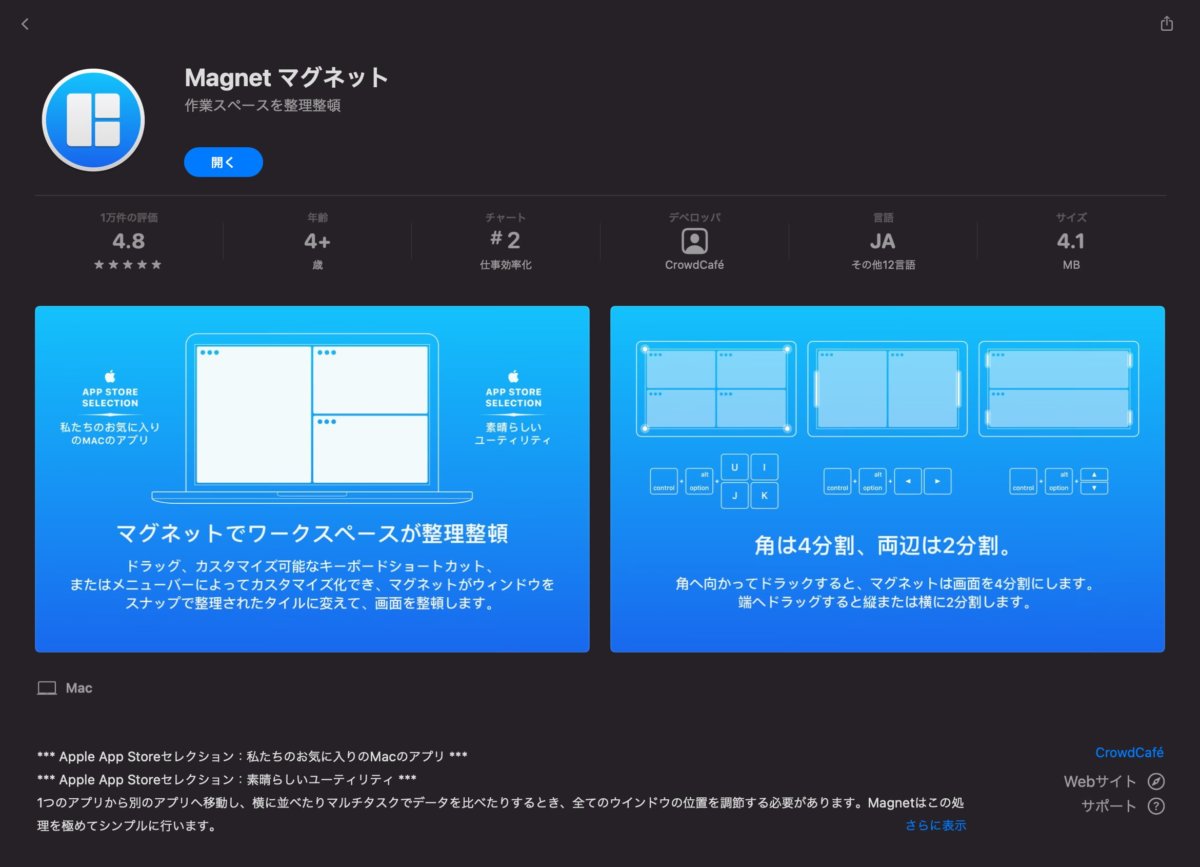View the first app screenshot
This screenshot has height=867, width=1200.
click(x=312, y=478)
